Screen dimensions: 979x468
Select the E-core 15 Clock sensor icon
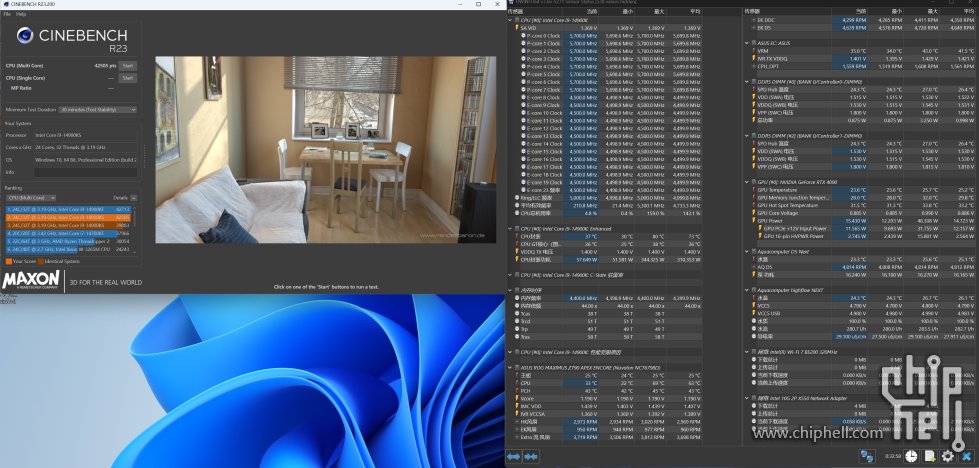[x=523, y=152]
